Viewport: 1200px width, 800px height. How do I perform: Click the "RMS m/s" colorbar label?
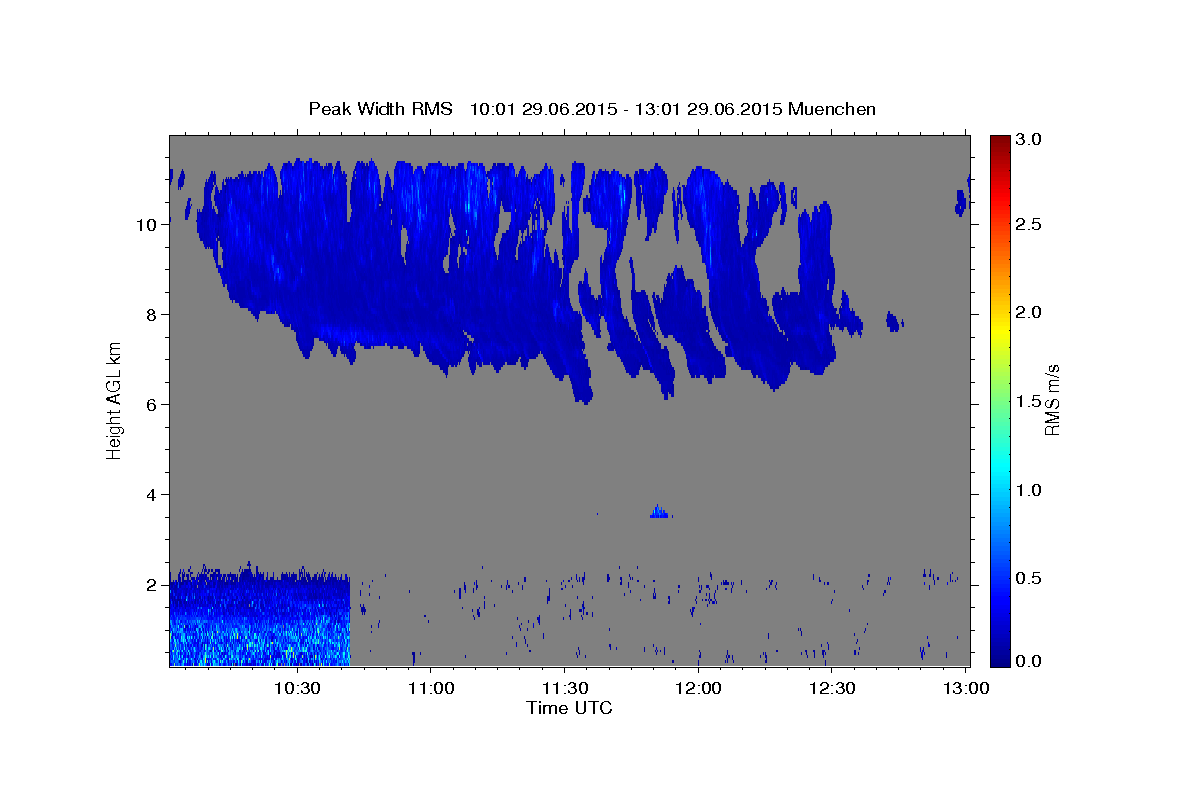click(x=1052, y=399)
